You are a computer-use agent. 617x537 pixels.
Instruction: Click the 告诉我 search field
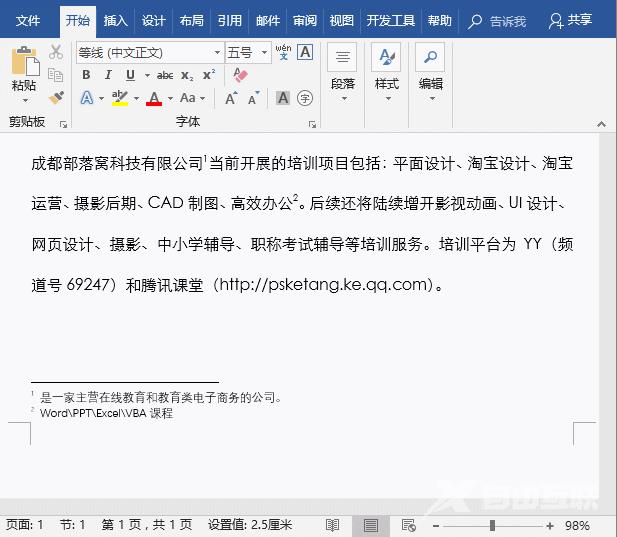click(498, 20)
